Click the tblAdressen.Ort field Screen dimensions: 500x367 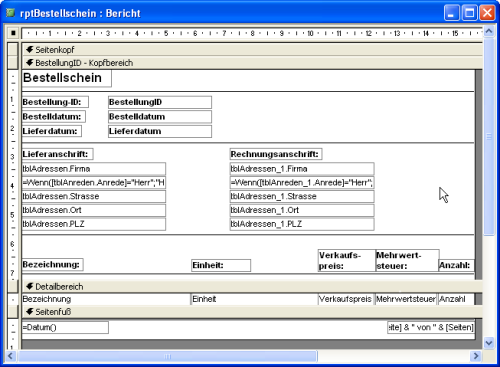[94, 210]
